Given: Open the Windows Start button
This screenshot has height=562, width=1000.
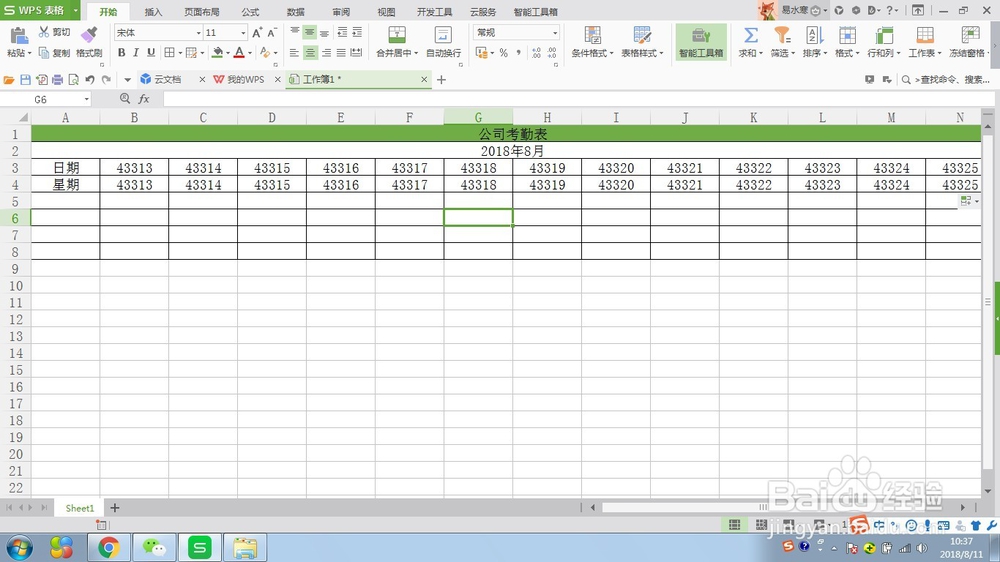Looking at the screenshot, I should (20, 547).
